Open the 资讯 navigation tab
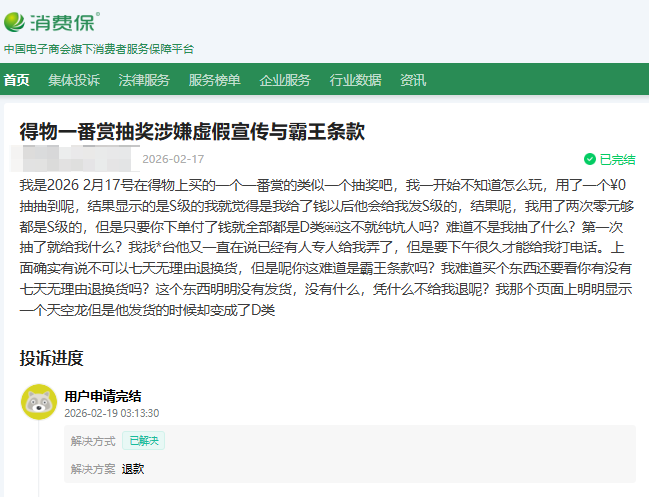Image resolution: width=649 pixels, height=497 pixels. tap(413, 80)
